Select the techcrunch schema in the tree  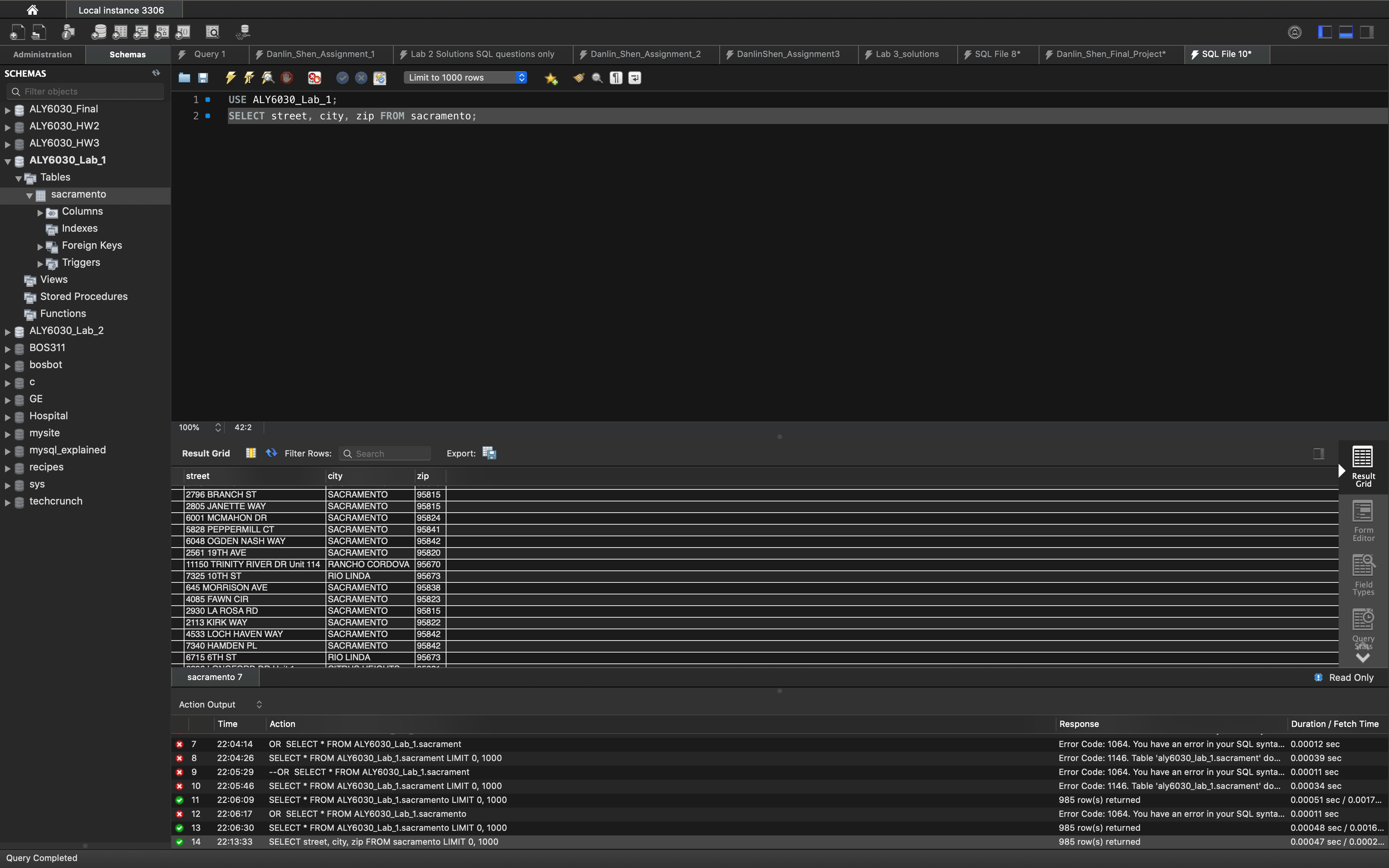tap(56, 501)
